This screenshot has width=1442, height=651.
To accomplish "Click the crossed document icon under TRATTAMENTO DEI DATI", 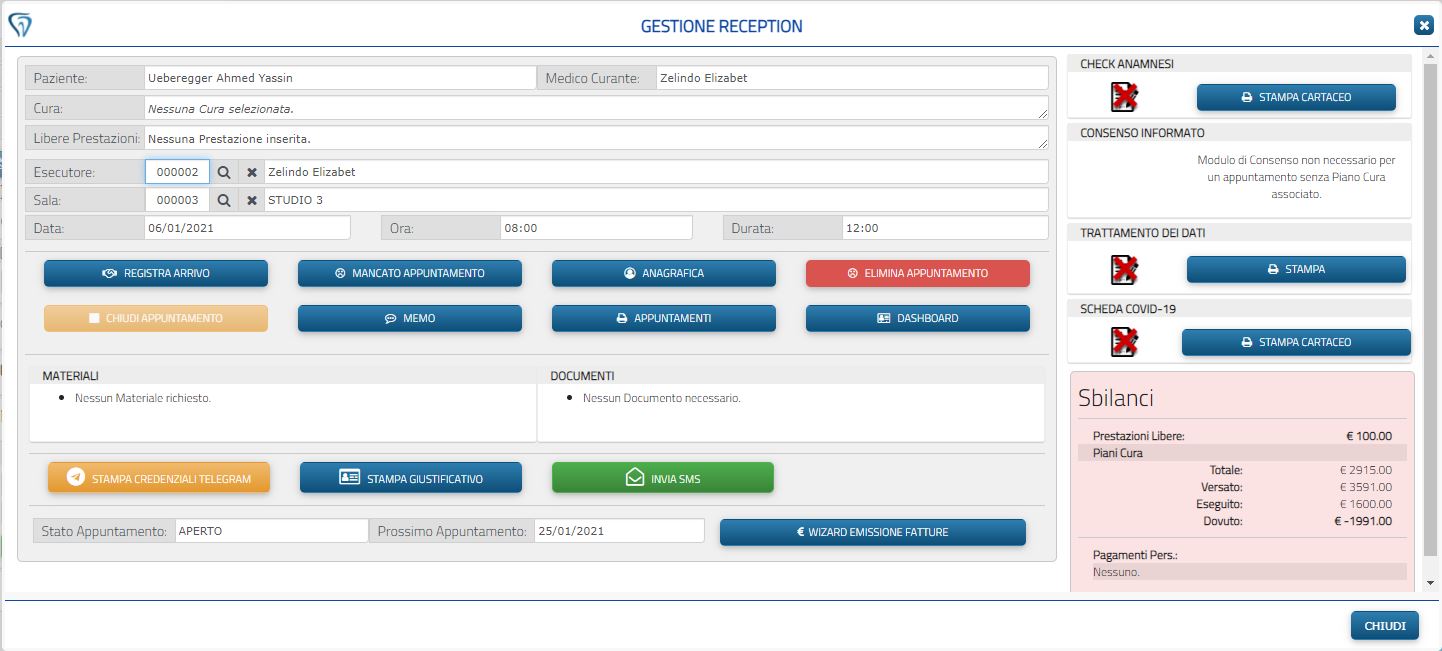I will pos(1122,268).
